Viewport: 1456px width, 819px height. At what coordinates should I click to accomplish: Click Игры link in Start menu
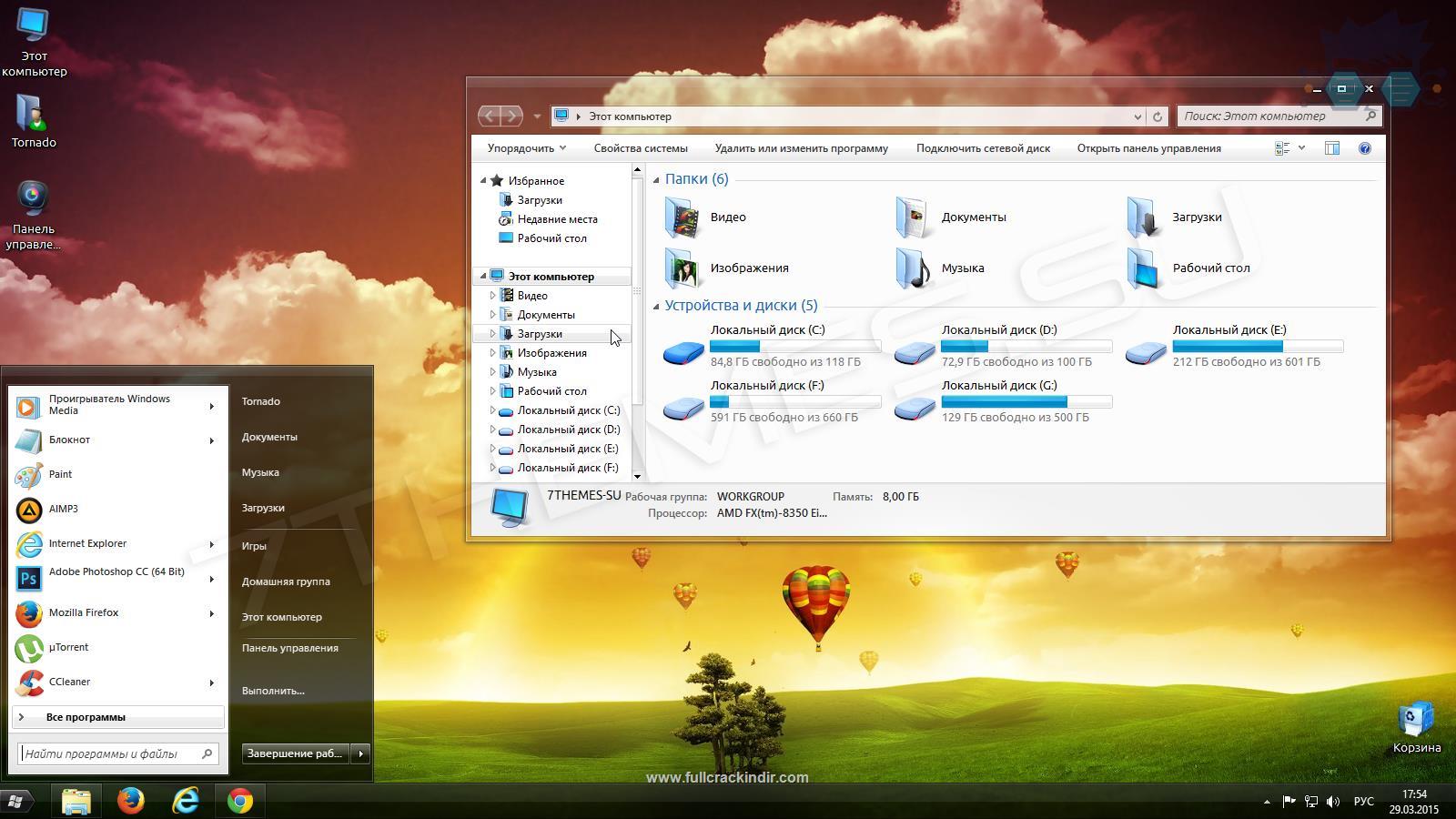pos(254,546)
